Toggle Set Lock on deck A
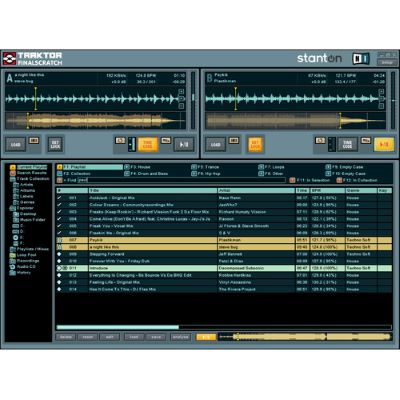This screenshot has height=400, width=400. (x=55, y=145)
